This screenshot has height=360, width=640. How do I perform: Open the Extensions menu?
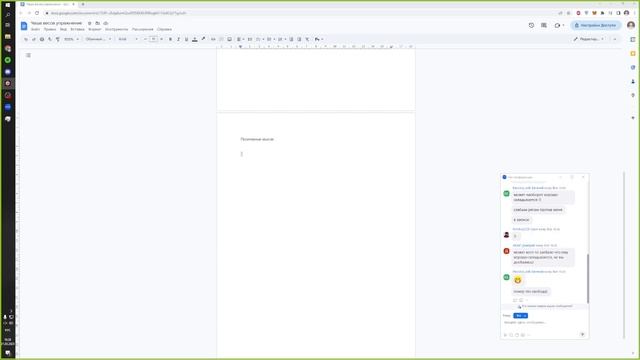tap(142, 29)
